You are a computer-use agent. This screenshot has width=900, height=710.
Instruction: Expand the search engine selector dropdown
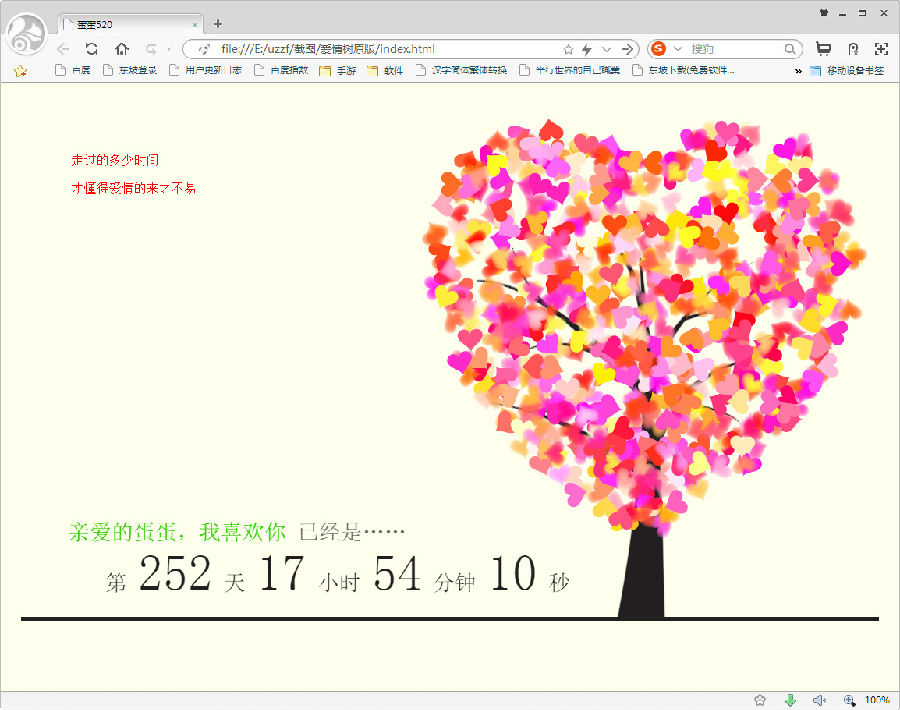[x=678, y=49]
